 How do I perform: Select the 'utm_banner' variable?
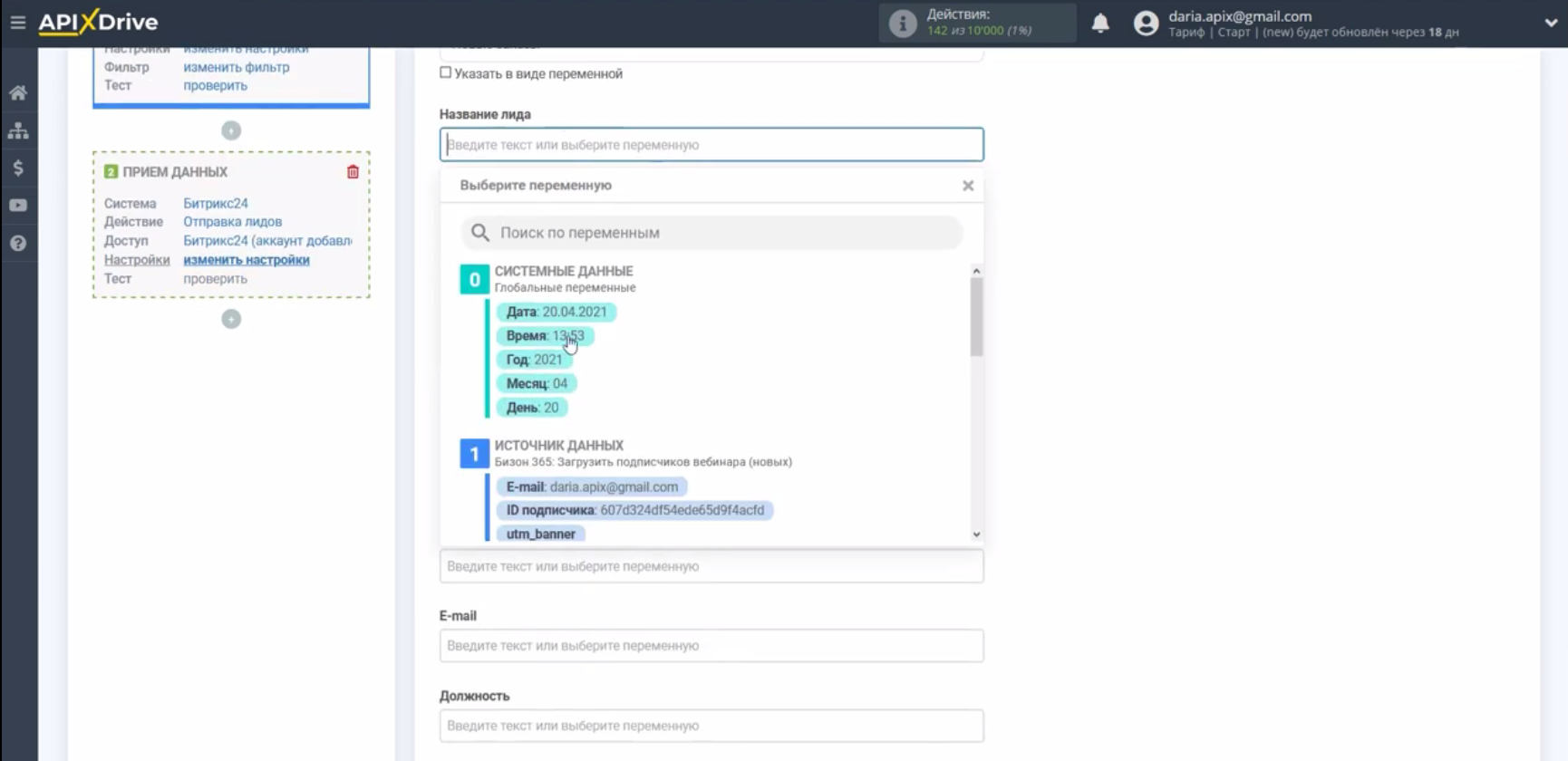coord(541,534)
